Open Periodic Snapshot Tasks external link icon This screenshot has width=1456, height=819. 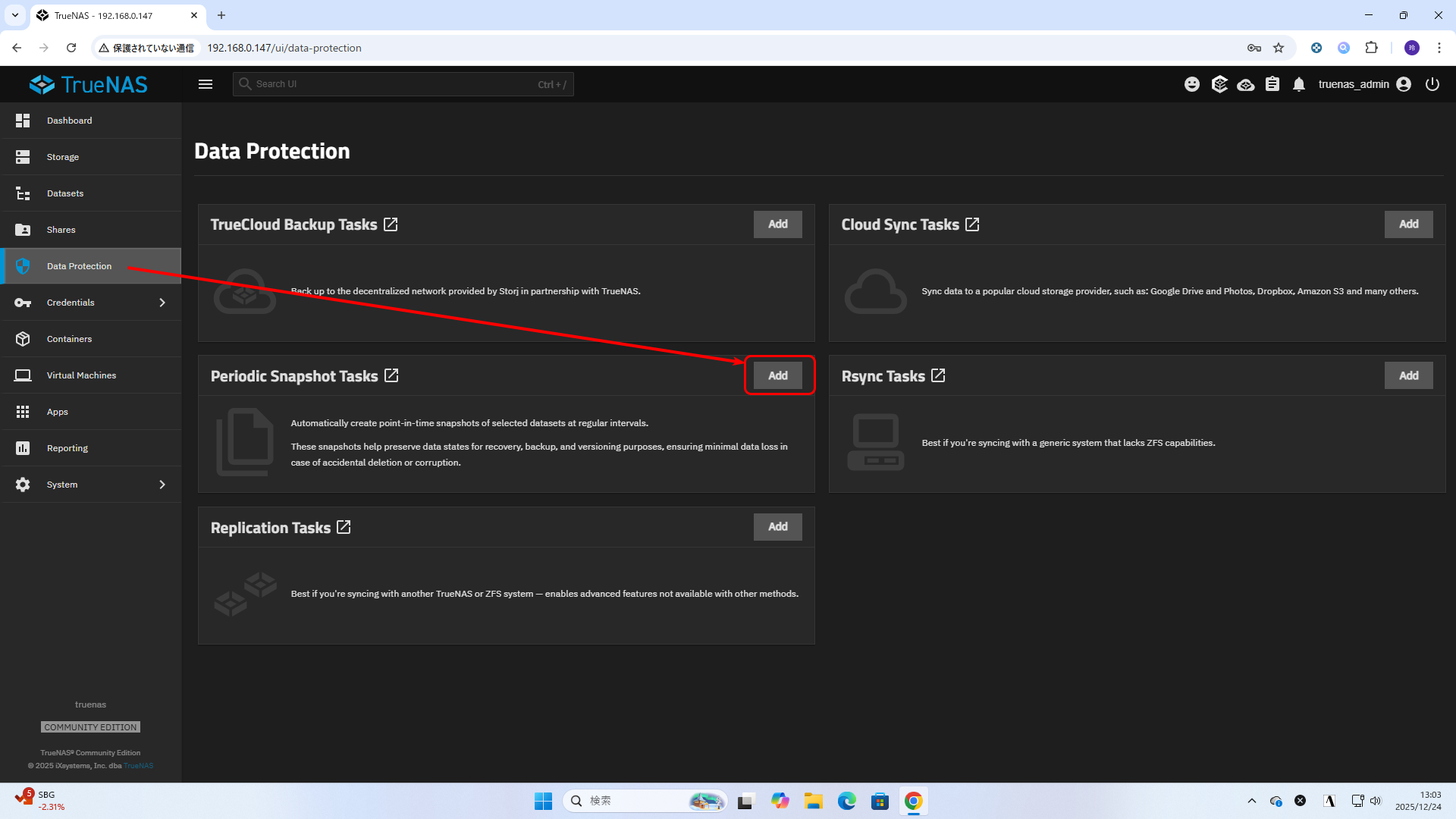(391, 376)
